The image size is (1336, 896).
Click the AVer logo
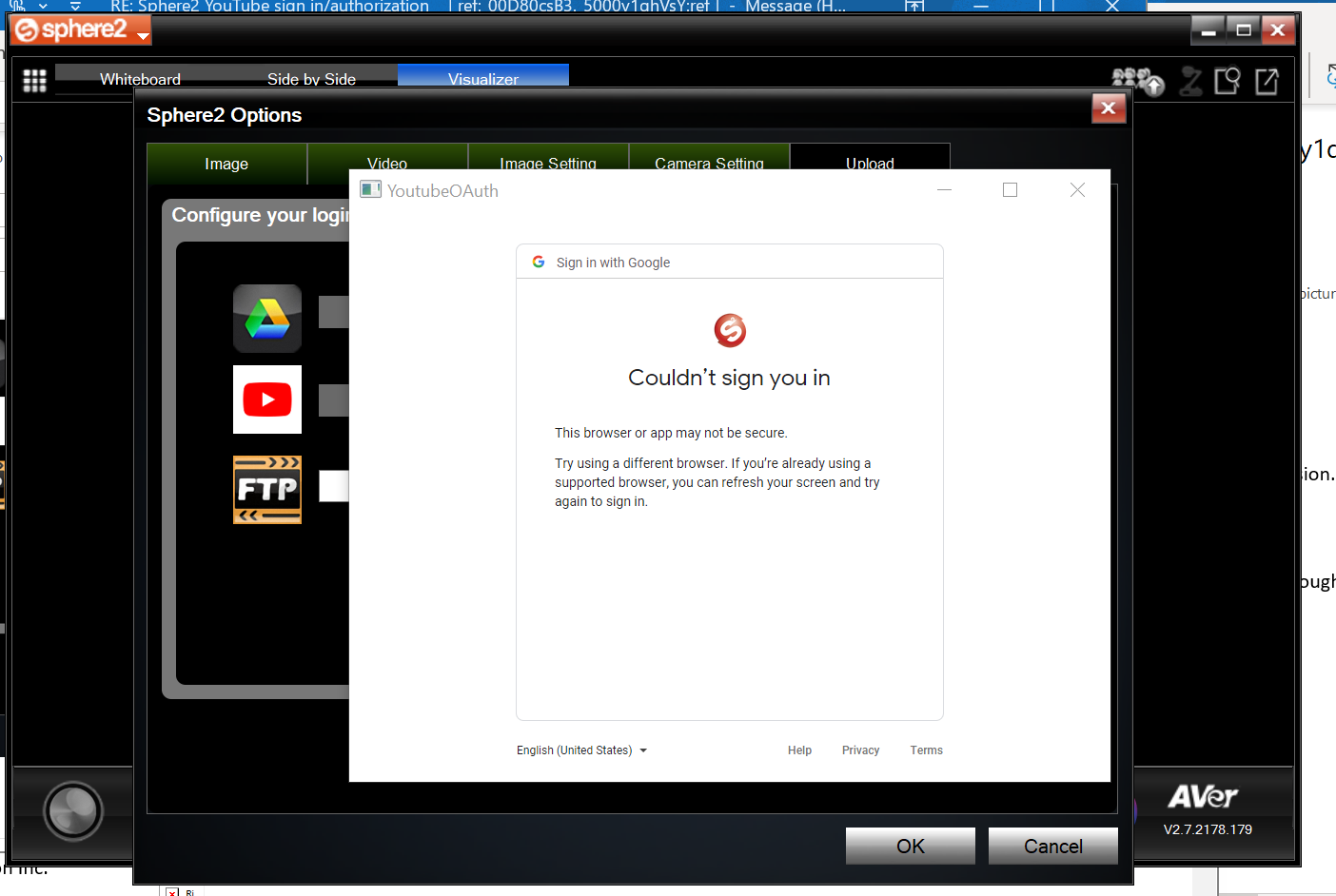pos(1203,796)
